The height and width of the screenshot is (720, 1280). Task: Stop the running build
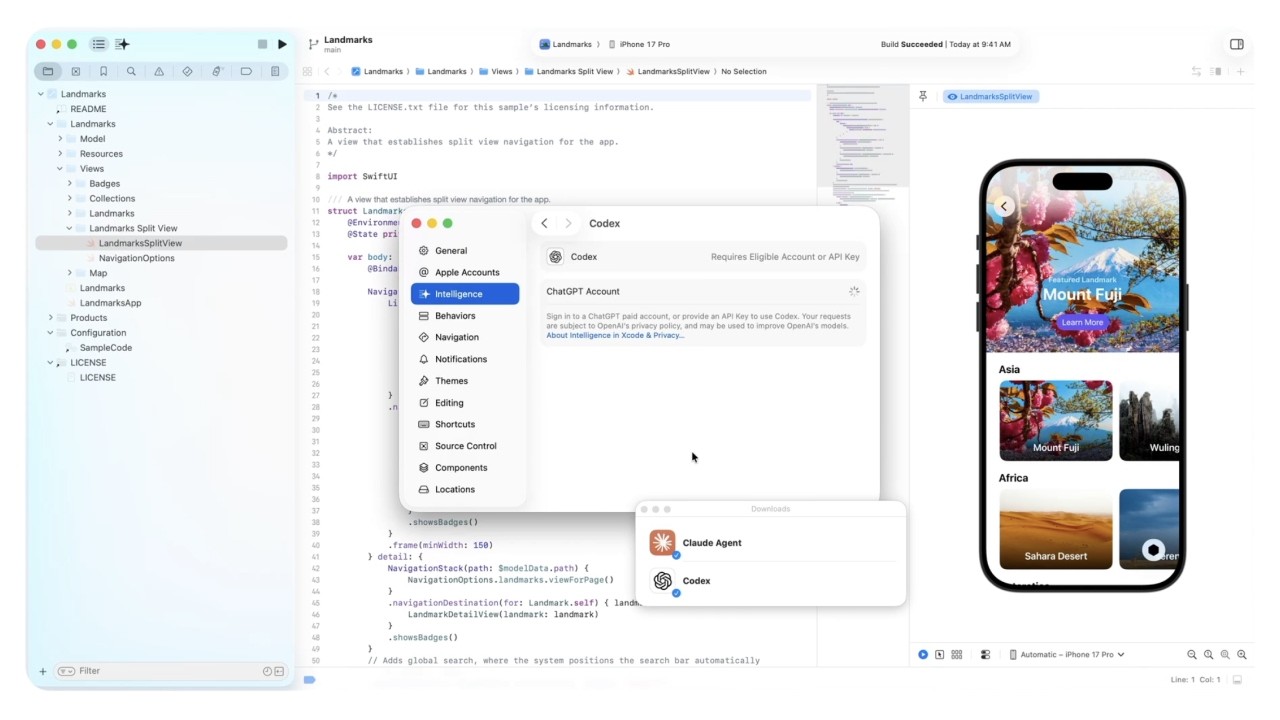pyautogui.click(x=262, y=44)
